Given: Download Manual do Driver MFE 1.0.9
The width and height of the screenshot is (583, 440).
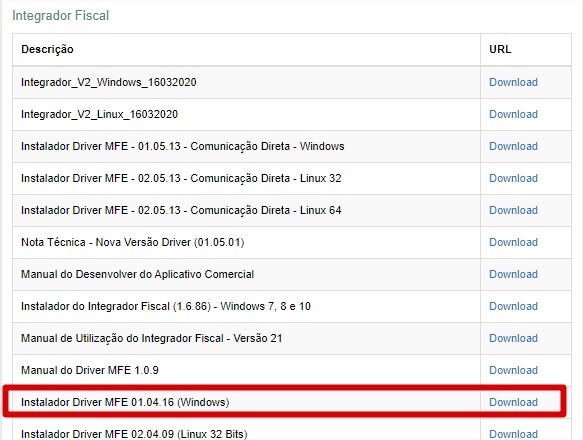Looking at the screenshot, I should 513,370.
